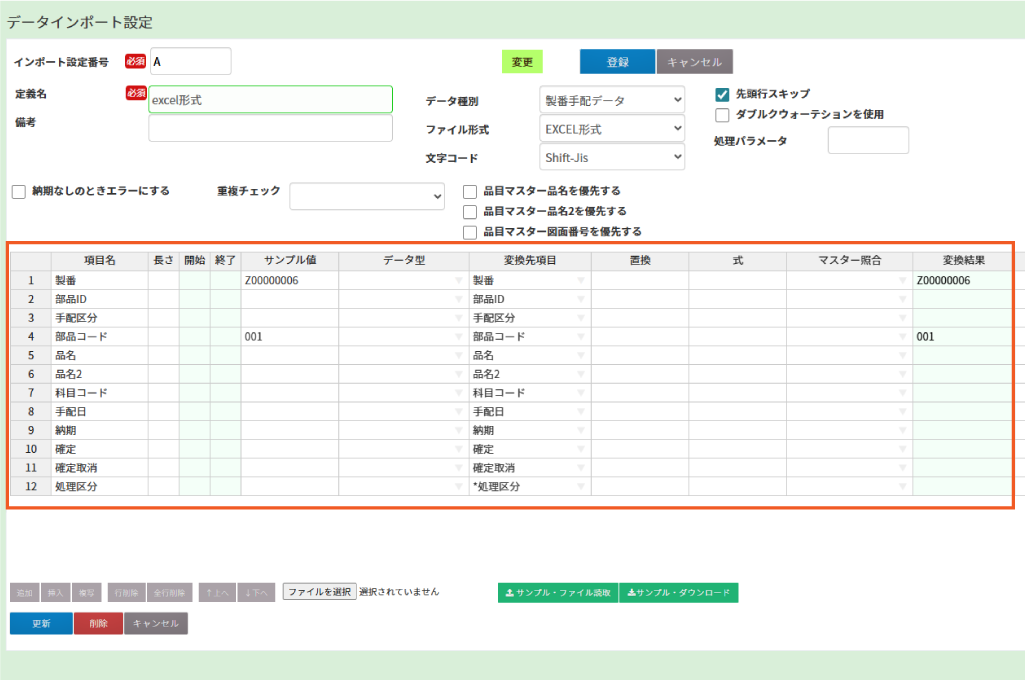
Task: Click the green 変更 status label
Action: 522,62
